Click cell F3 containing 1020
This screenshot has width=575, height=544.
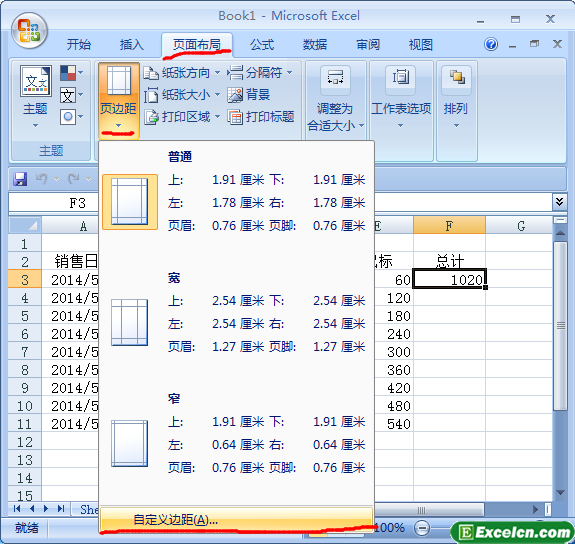tap(450, 280)
